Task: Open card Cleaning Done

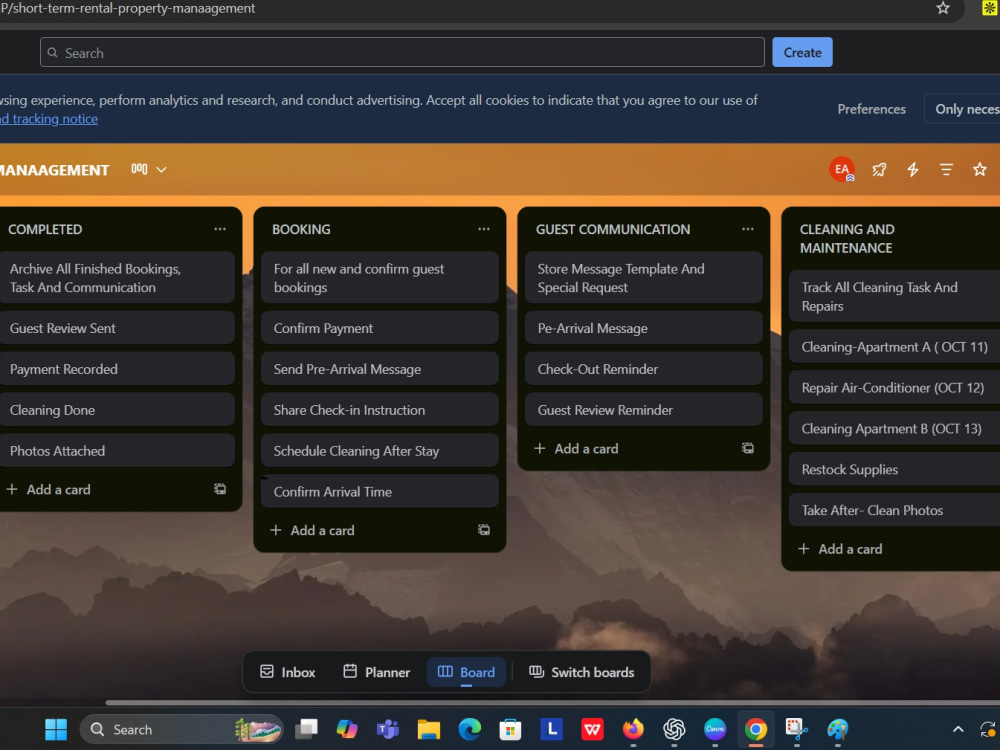Action: (117, 409)
